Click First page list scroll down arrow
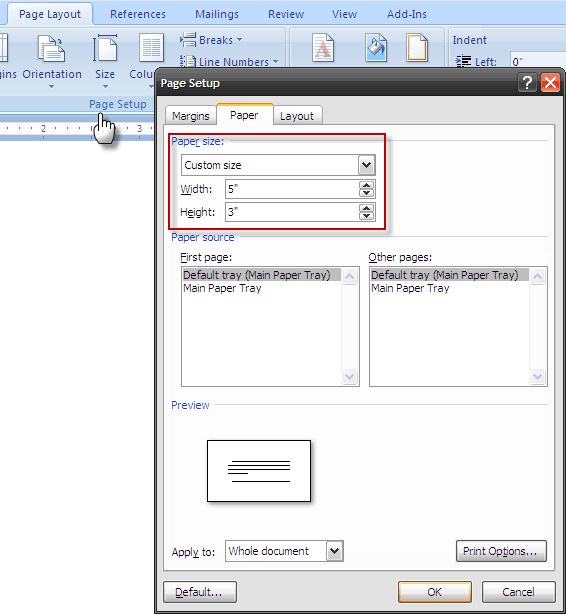The width and height of the screenshot is (566, 615). click(349, 377)
